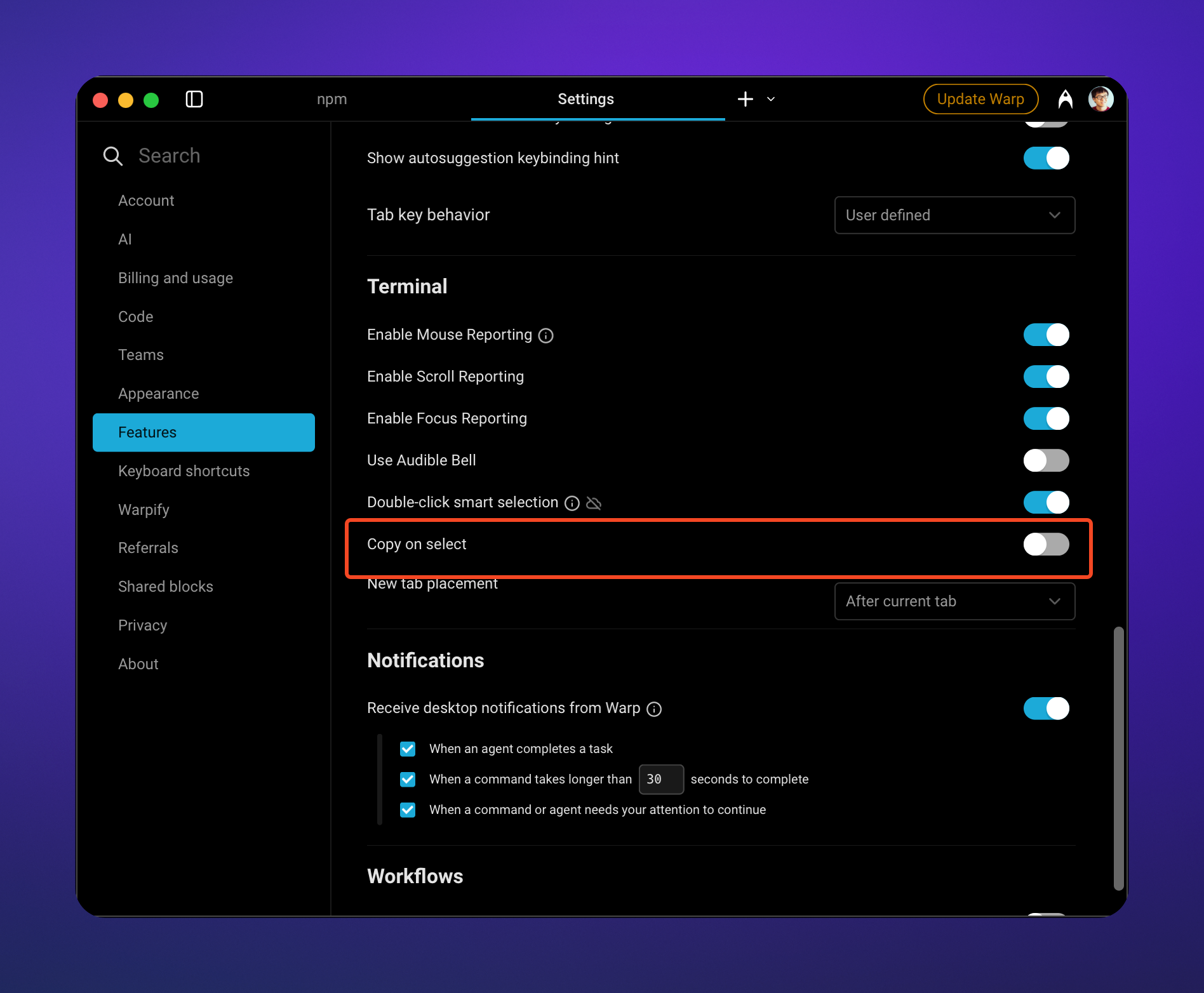Show info for Enable Mouse Reporting

point(546,335)
